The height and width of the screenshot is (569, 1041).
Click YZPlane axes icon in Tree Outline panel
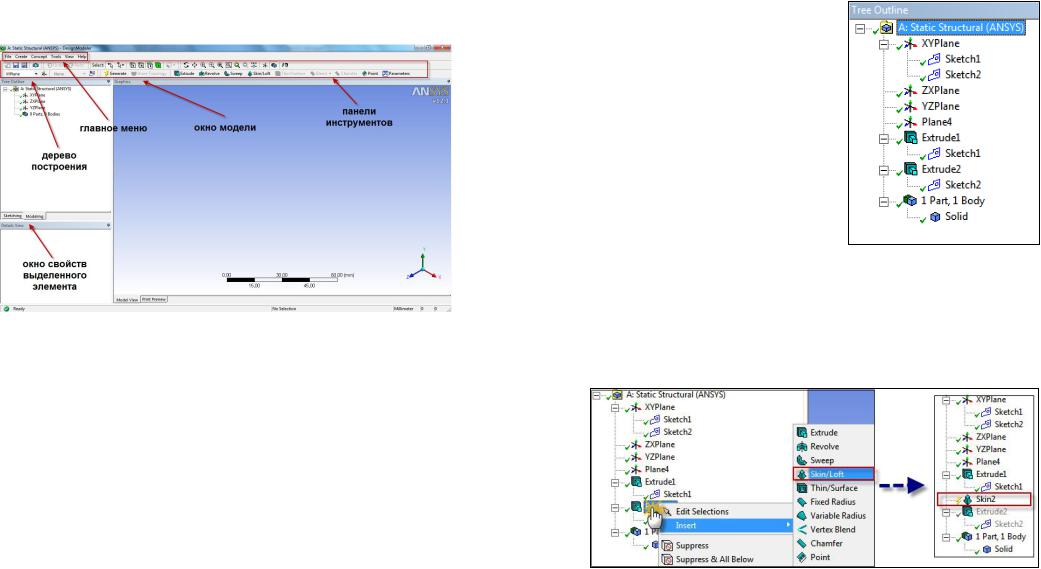pos(910,107)
